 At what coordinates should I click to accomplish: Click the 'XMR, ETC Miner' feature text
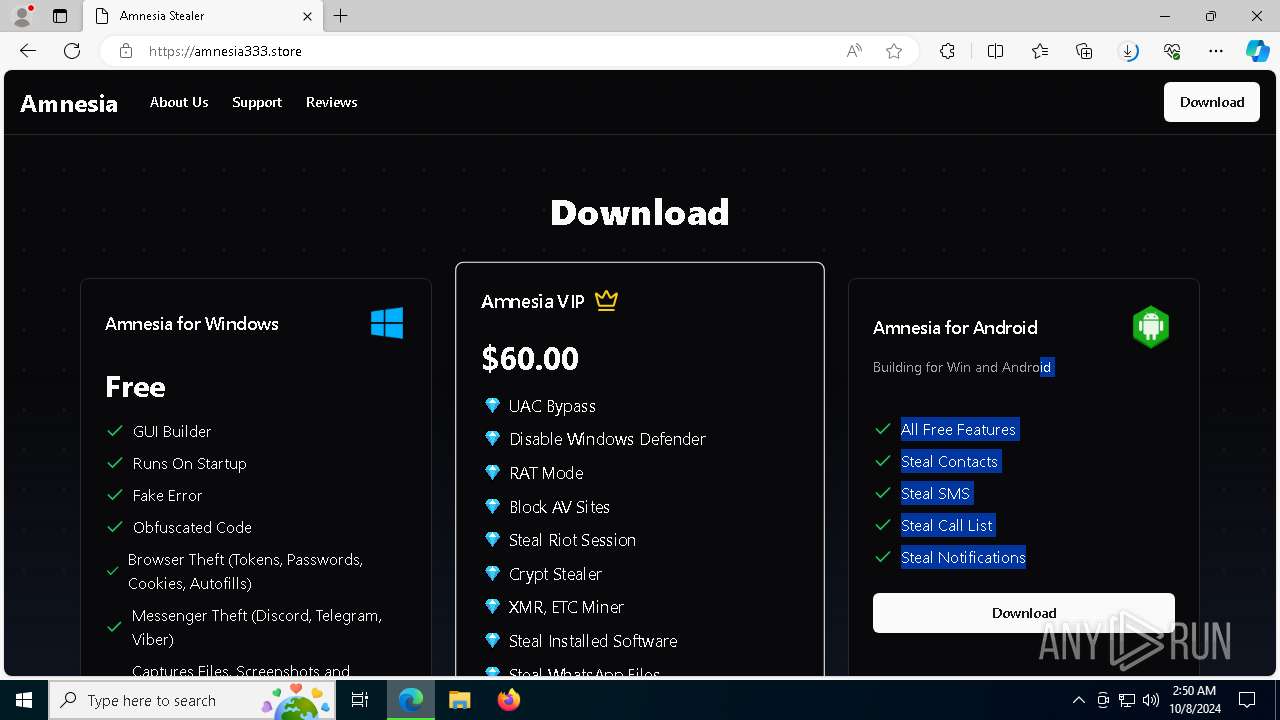[566, 607]
